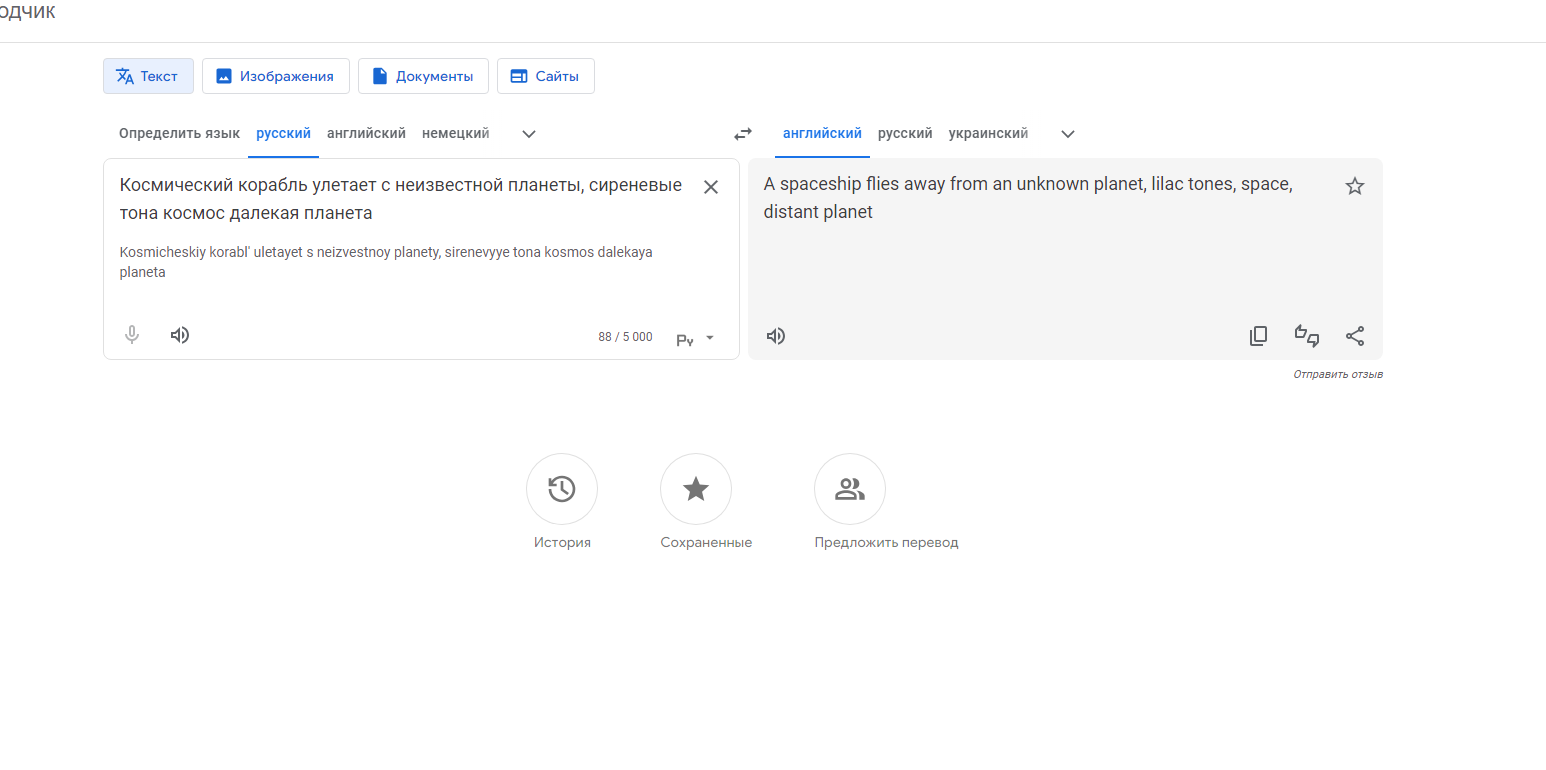Click the English translation output text
1546x770 pixels.
click(1028, 198)
